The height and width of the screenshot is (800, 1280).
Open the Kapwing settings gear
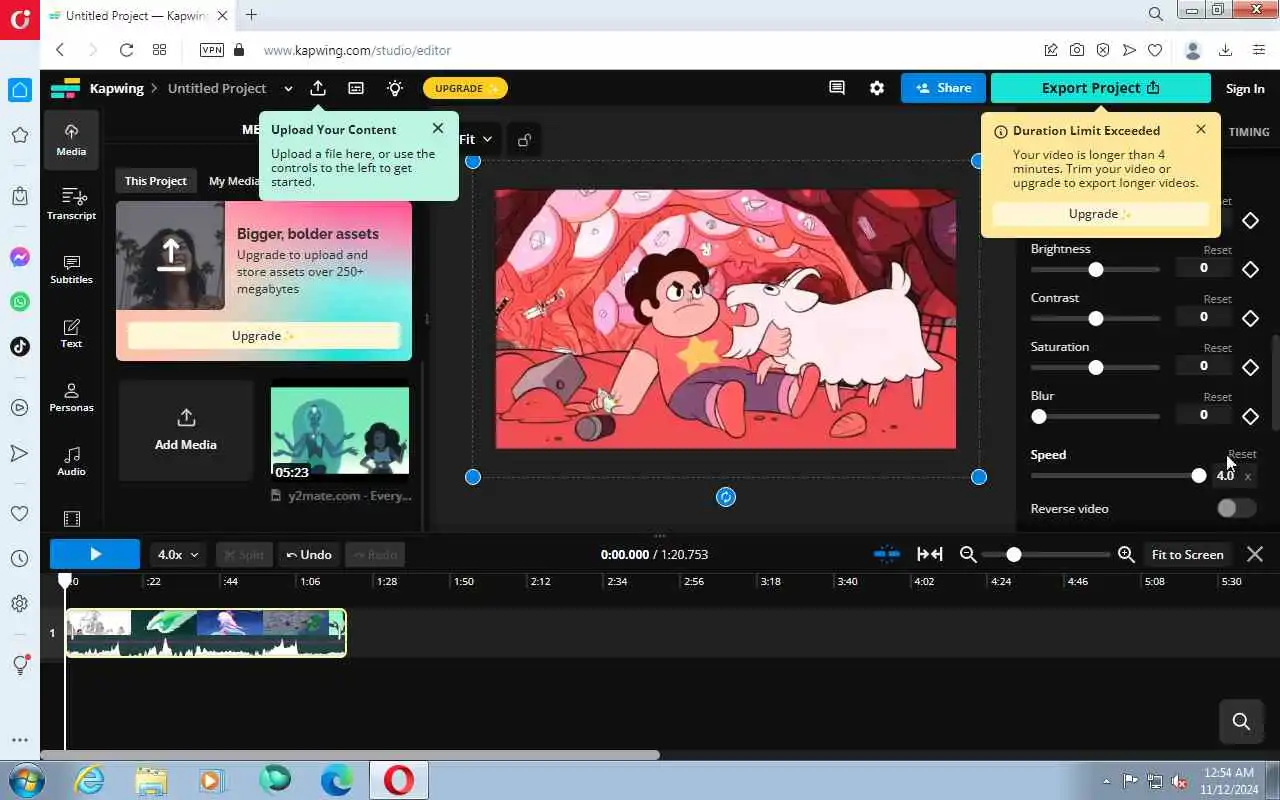click(877, 88)
